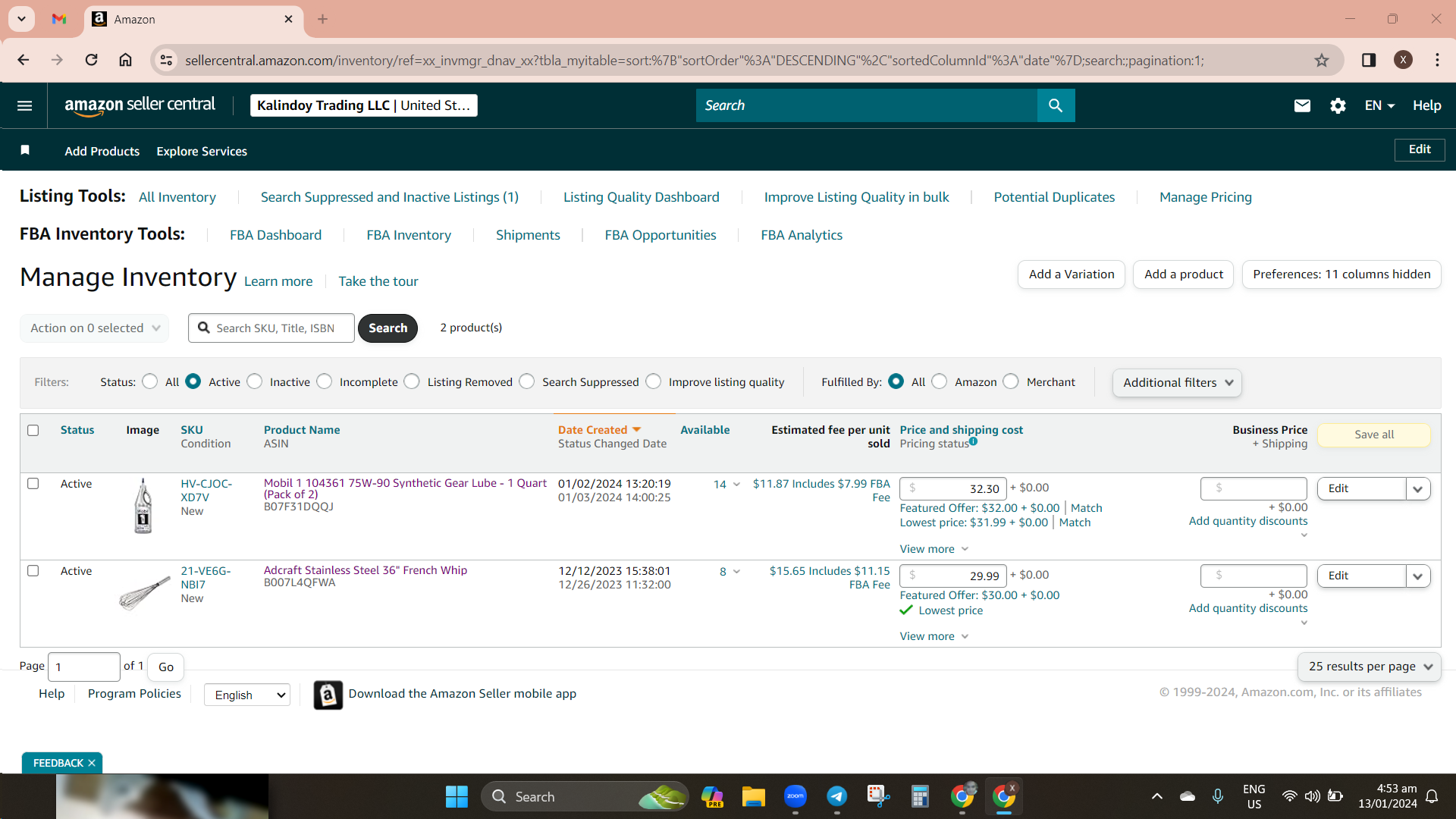Open the EN language dropdown

pos(1379,105)
